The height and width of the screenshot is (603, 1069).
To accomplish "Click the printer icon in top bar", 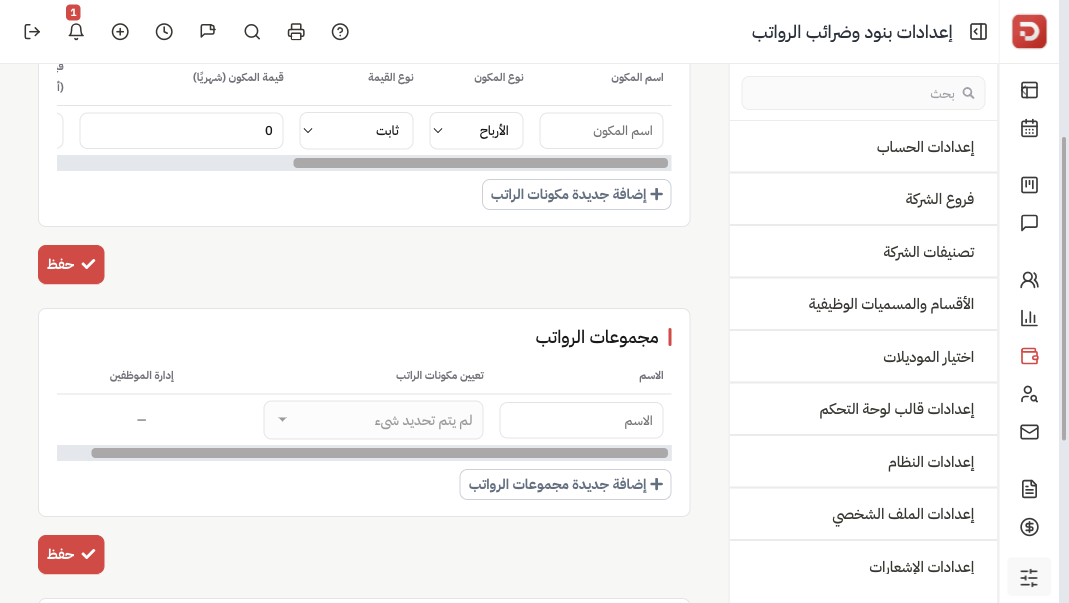I will 296,32.
